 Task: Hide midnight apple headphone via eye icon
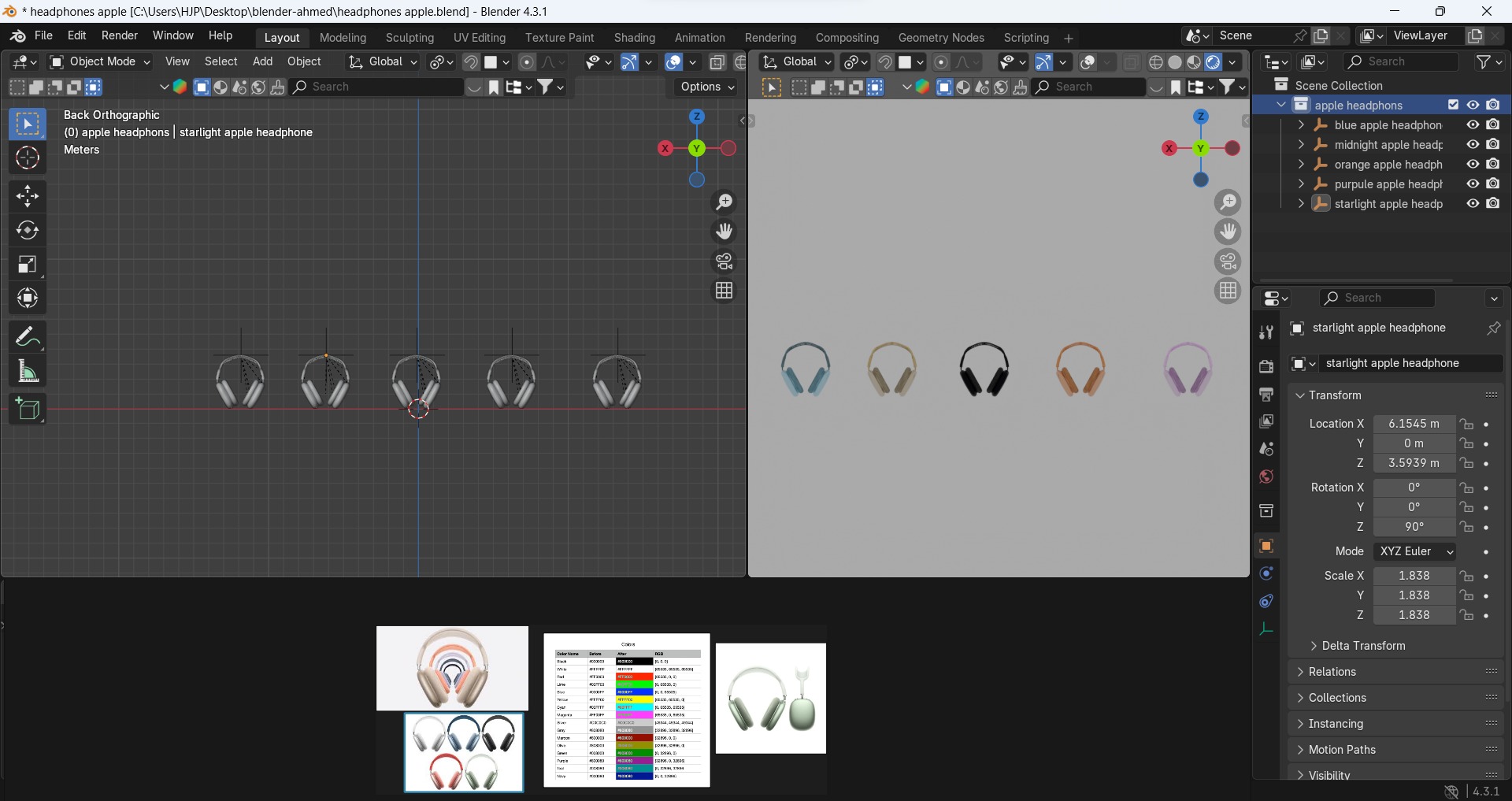[x=1473, y=145]
